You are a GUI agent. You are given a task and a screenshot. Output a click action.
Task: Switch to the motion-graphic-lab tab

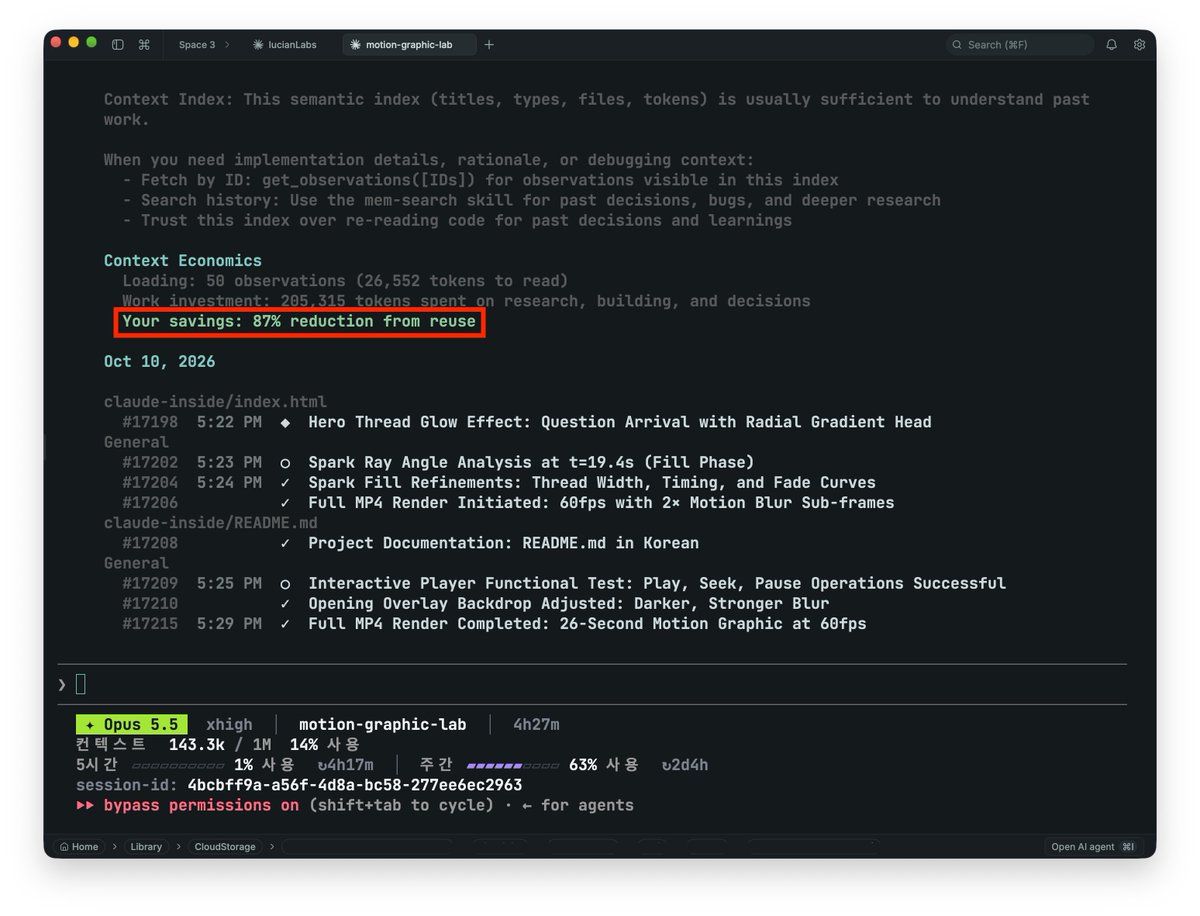coord(410,45)
